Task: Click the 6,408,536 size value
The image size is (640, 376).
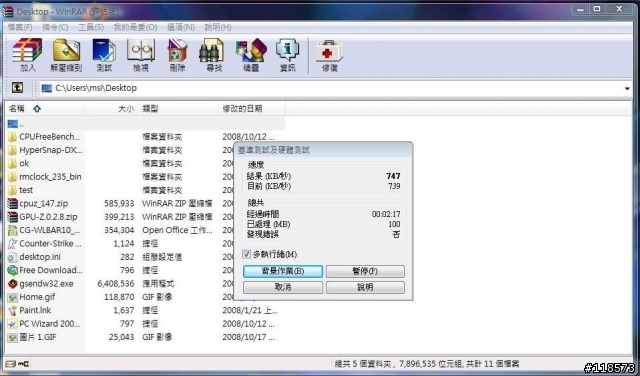Action: pyautogui.click(x=116, y=283)
